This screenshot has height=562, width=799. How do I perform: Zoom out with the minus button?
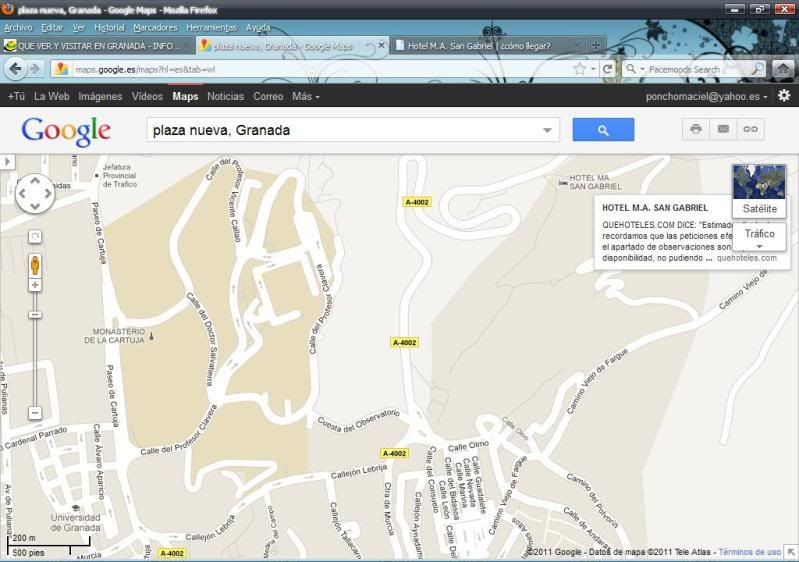[x=35, y=413]
